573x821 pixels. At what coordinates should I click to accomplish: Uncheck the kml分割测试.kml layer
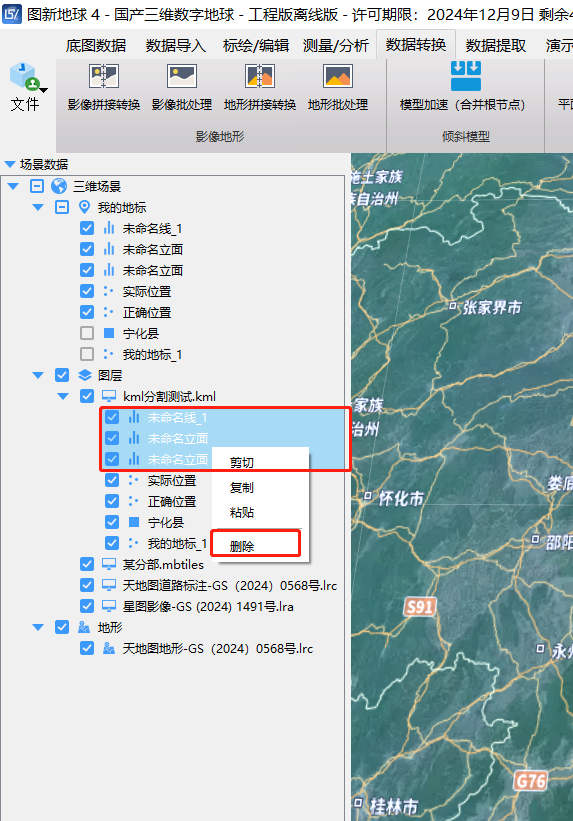[87, 396]
